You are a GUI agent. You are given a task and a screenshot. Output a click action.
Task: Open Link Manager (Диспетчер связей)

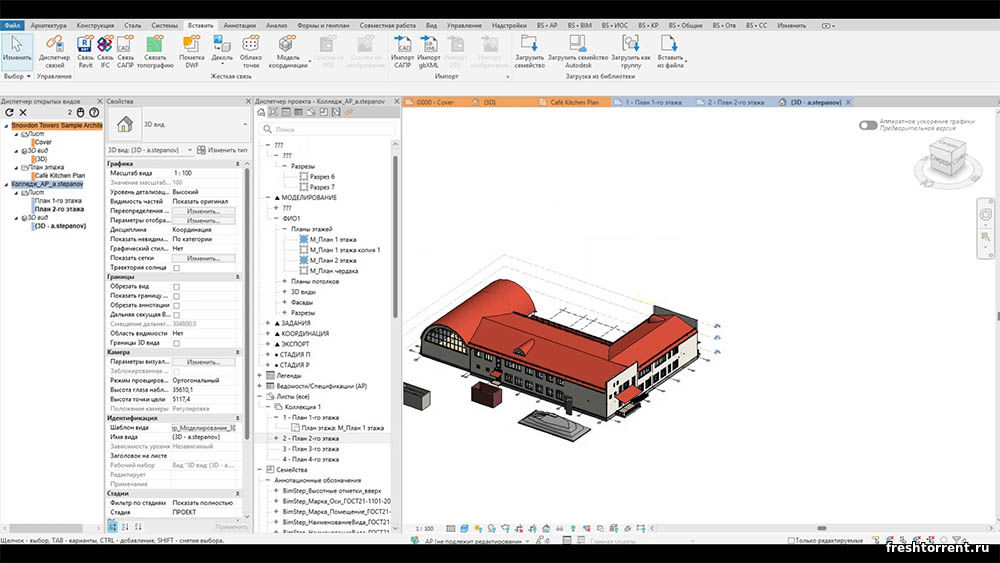(x=54, y=45)
